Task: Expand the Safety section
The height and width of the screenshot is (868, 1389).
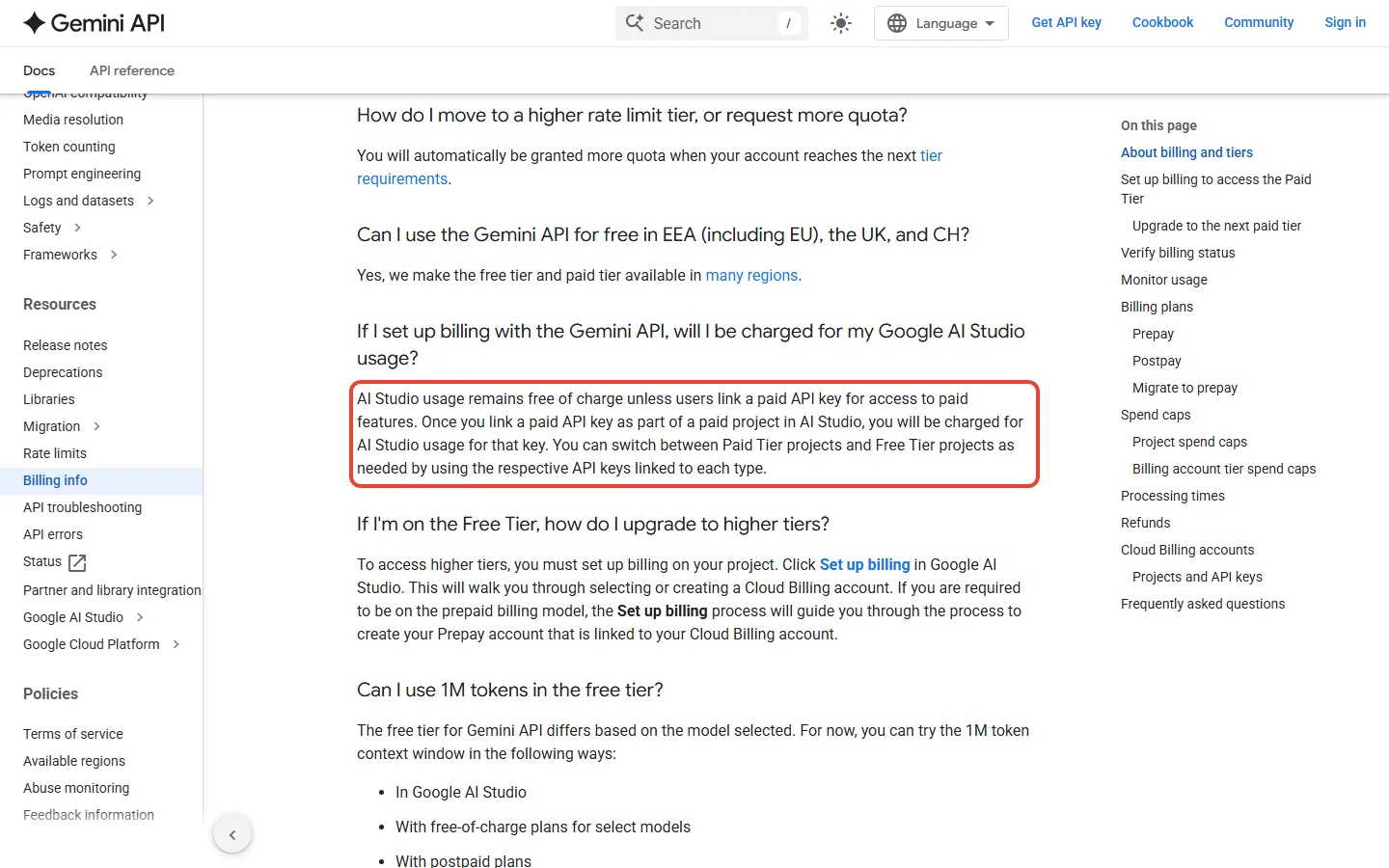Action: point(77,228)
